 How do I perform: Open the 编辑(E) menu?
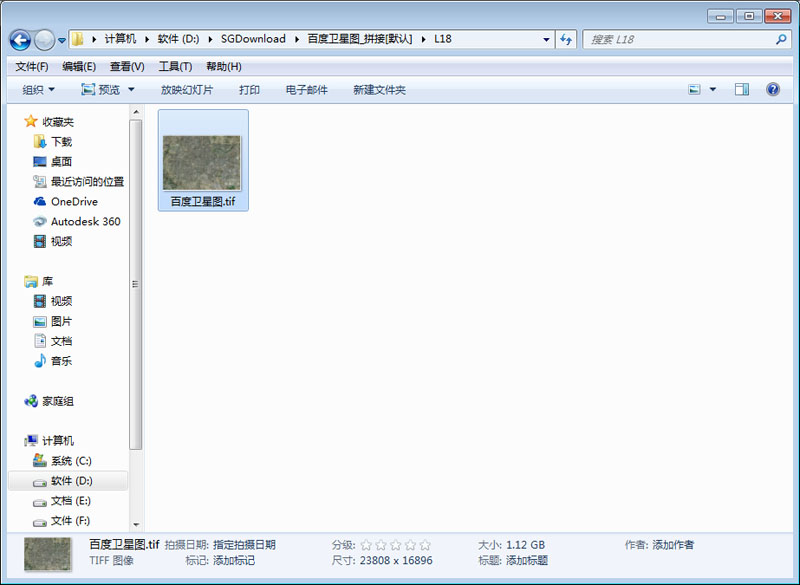[x=79, y=66]
